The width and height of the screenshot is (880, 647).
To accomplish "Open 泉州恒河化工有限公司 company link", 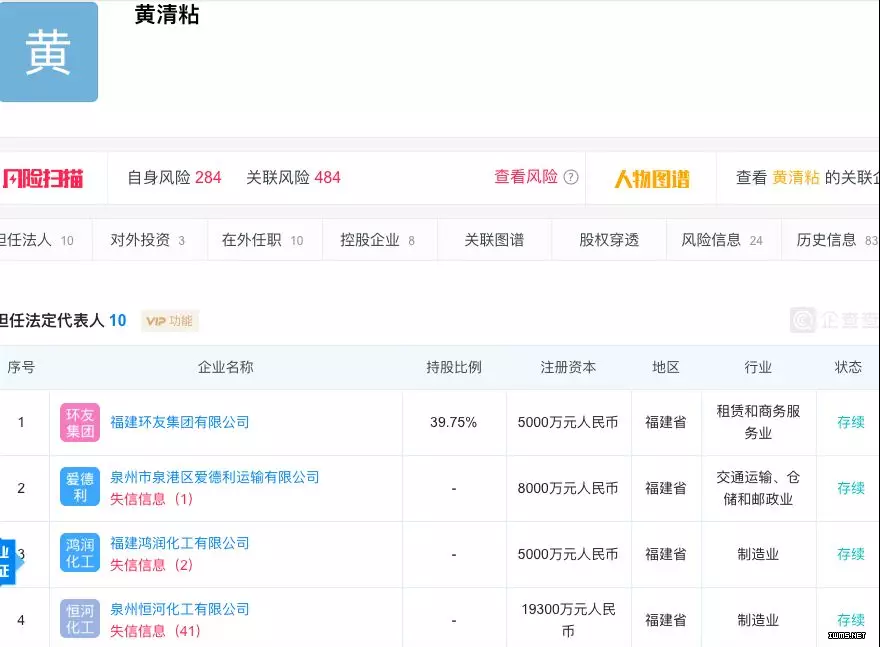I will 180,609.
